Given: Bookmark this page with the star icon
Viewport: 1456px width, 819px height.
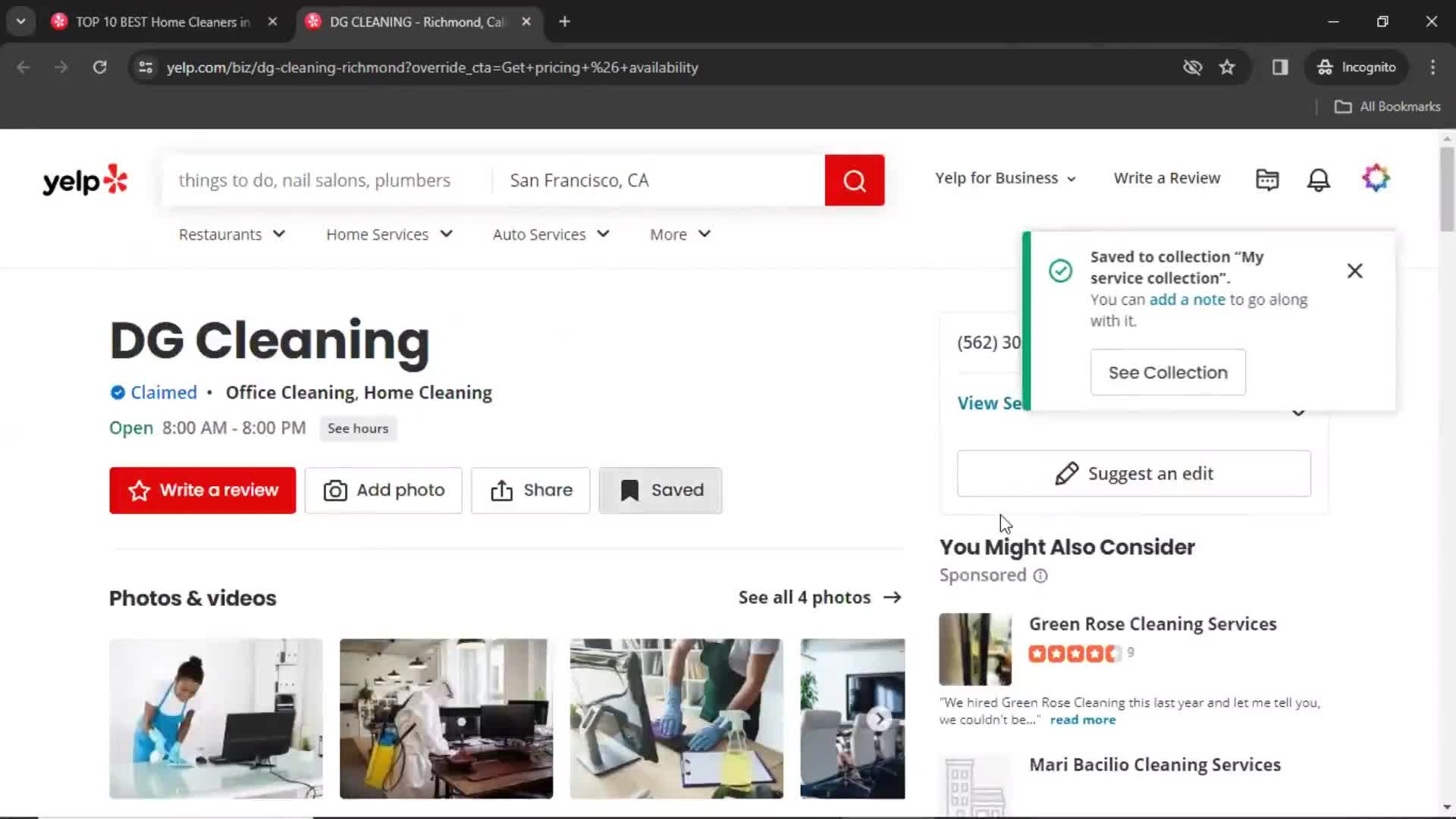Looking at the screenshot, I should [1227, 67].
